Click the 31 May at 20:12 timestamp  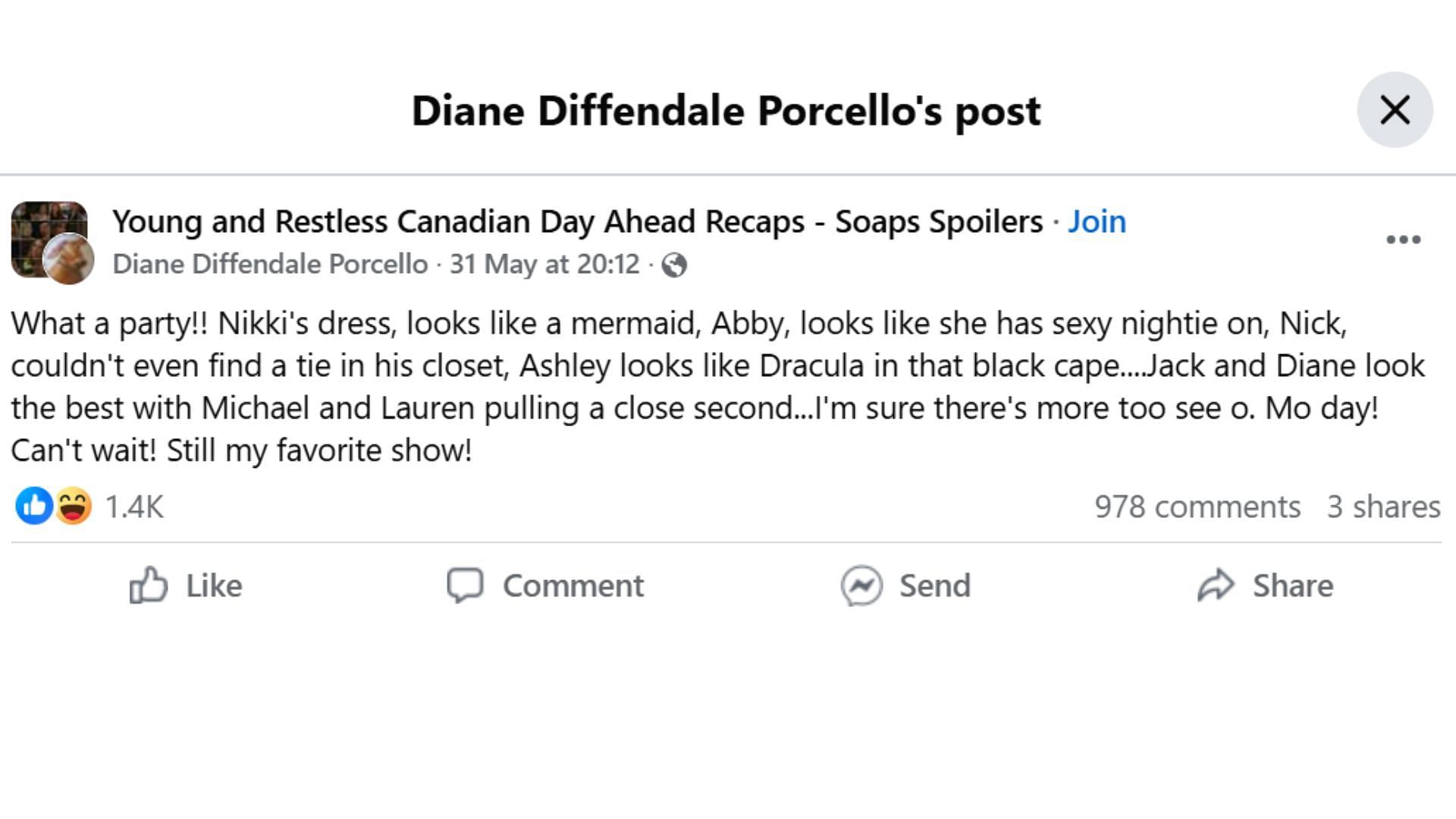coord(544,264)
